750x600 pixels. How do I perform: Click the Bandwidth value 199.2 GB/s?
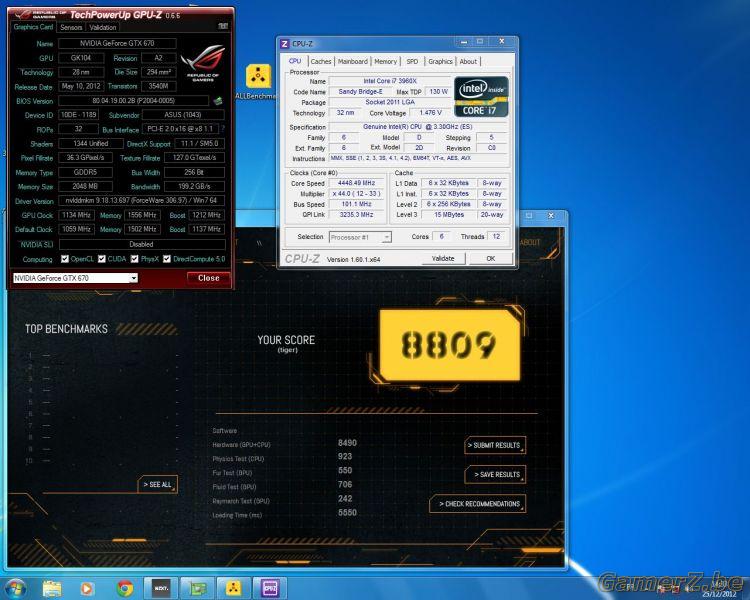pos(194,187)
